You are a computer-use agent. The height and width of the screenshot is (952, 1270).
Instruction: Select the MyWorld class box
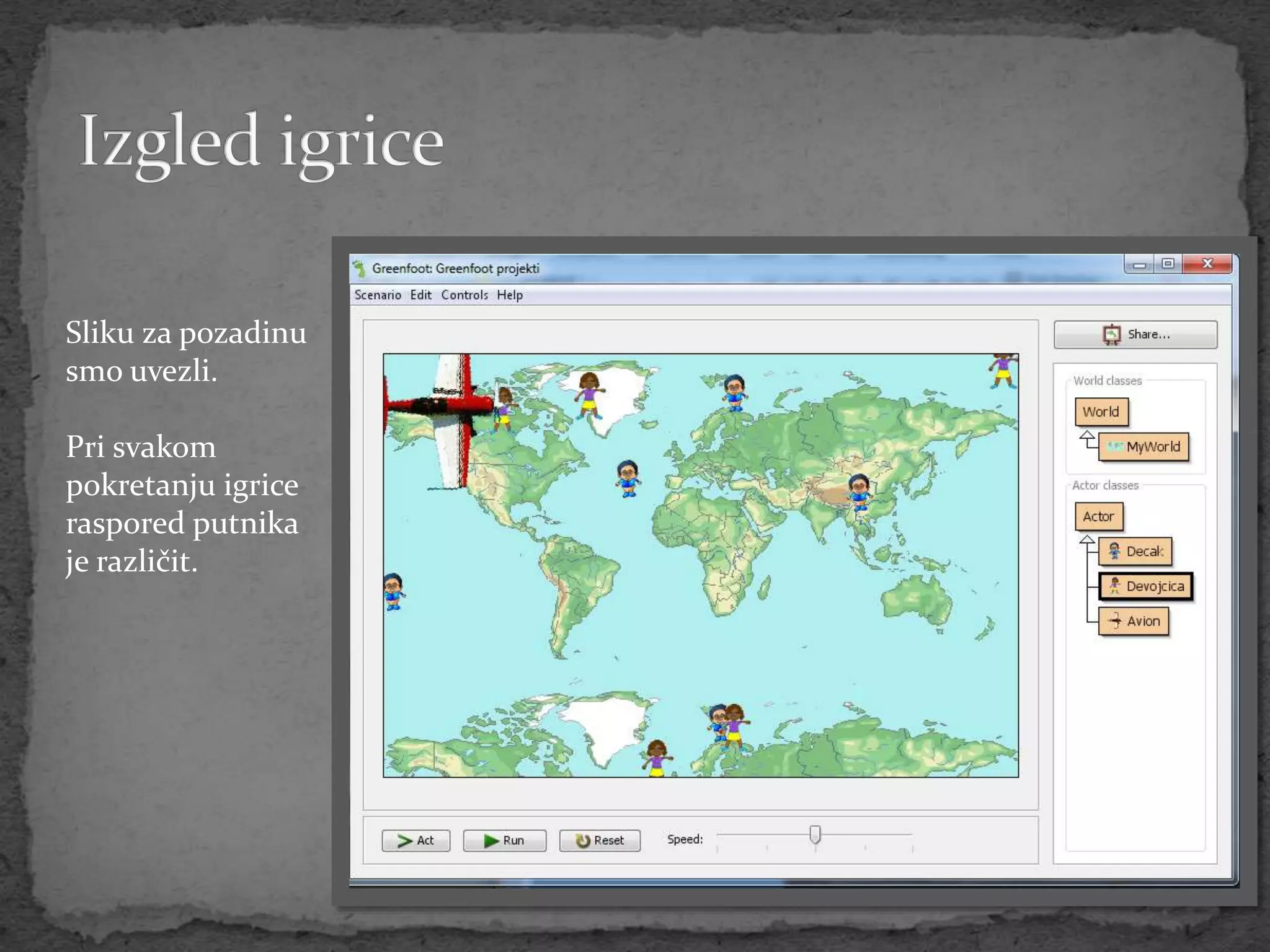pyautogui.click(x=1143, y=447)
